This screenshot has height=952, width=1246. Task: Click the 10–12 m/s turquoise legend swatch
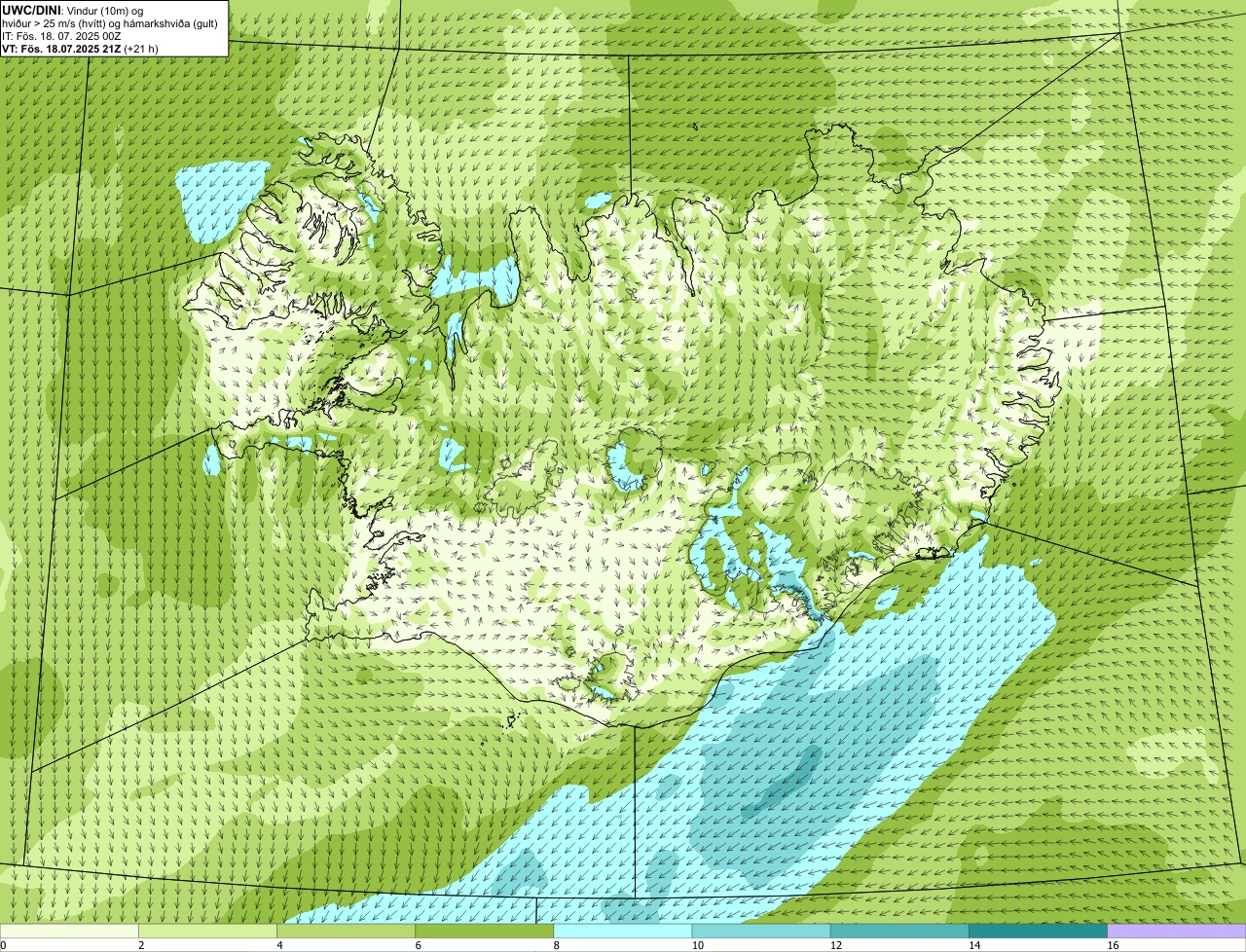point(761,931)
